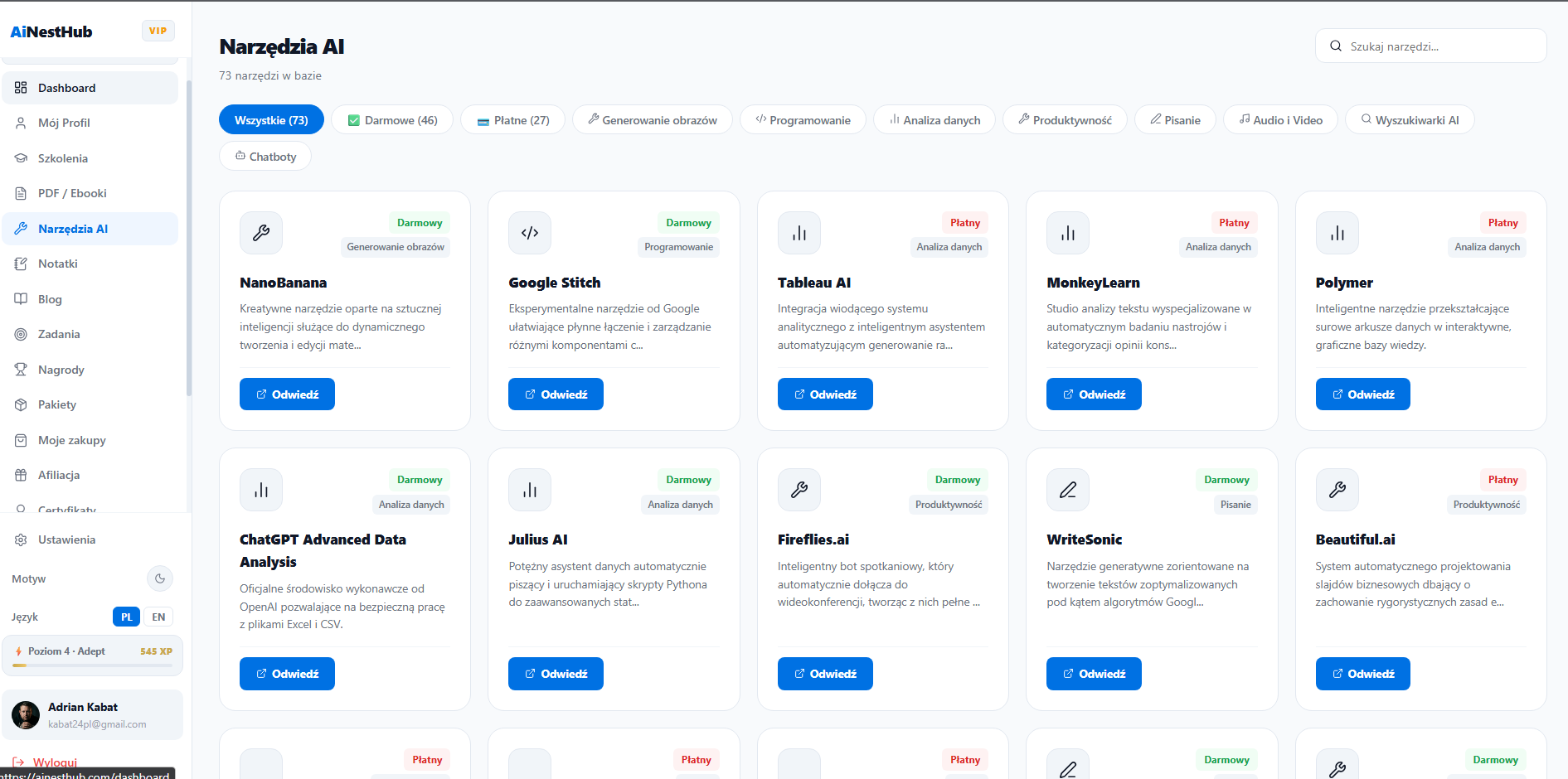The width and height of the screenshot is (1568, 779).
Task: Open the Wyloguj logout link
Action: 46,762
